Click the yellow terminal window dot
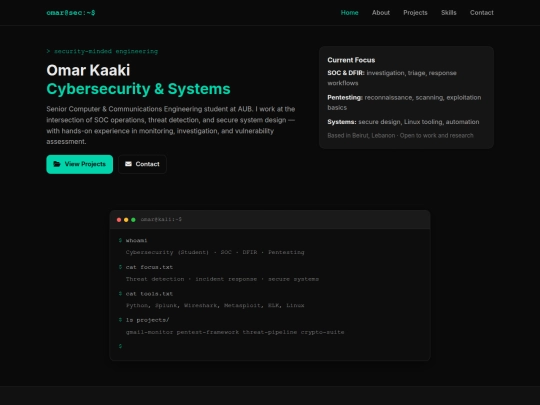Image resolution: width=540 pixels, height=405 pixels. click(126, 220)
